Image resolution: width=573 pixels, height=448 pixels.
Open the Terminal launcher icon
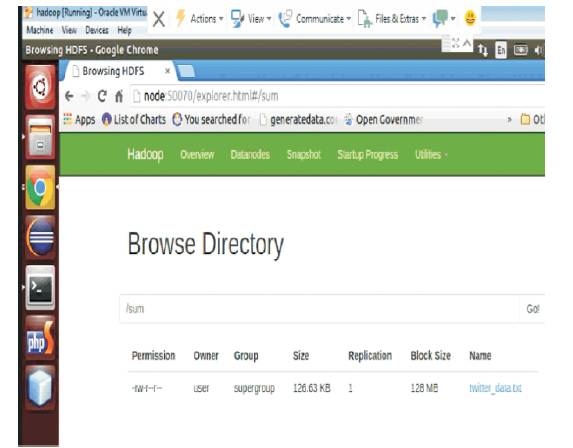click(40, 288)
